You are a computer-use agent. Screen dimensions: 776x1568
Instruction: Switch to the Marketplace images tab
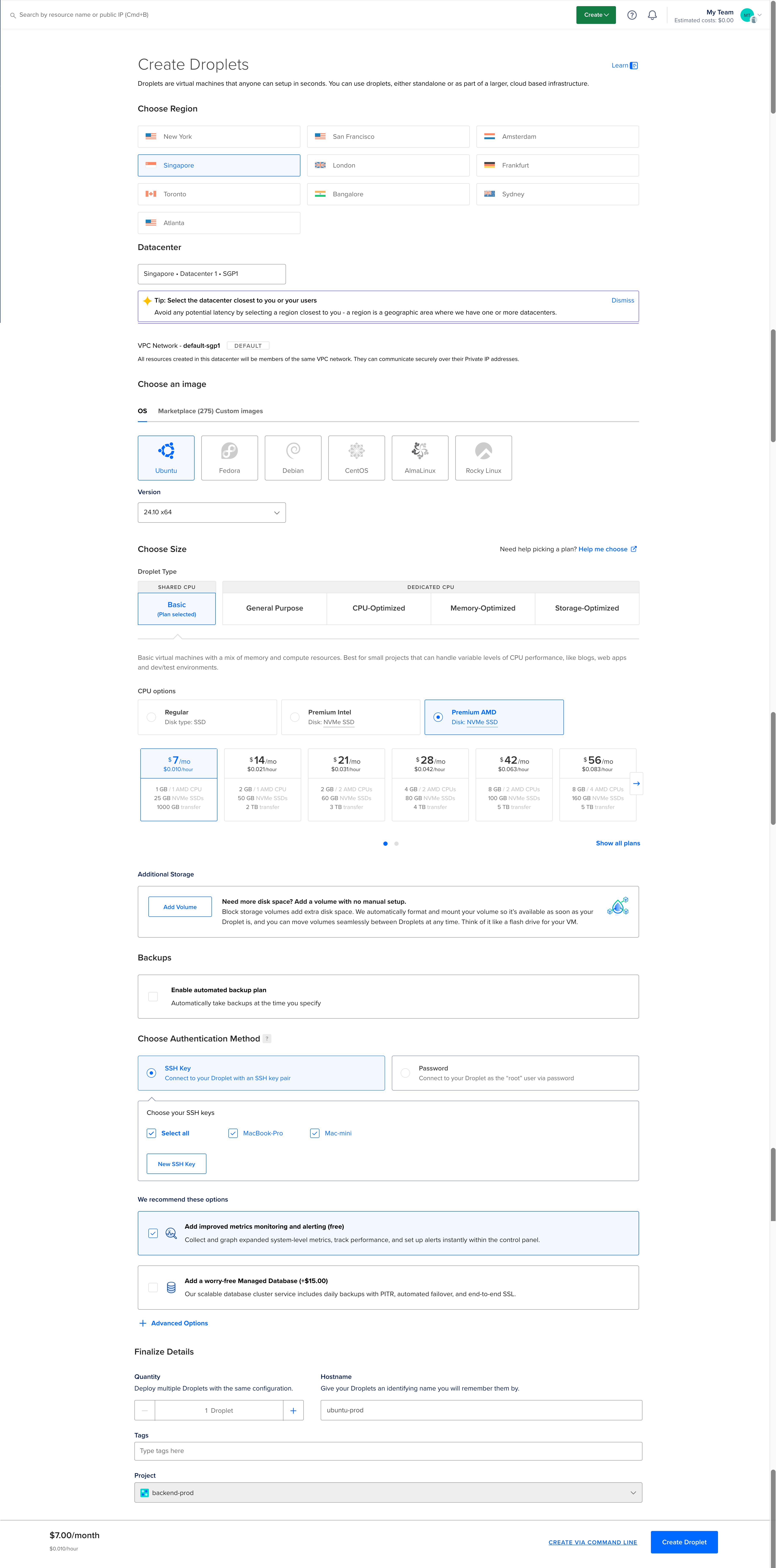(x=185, y=411)
